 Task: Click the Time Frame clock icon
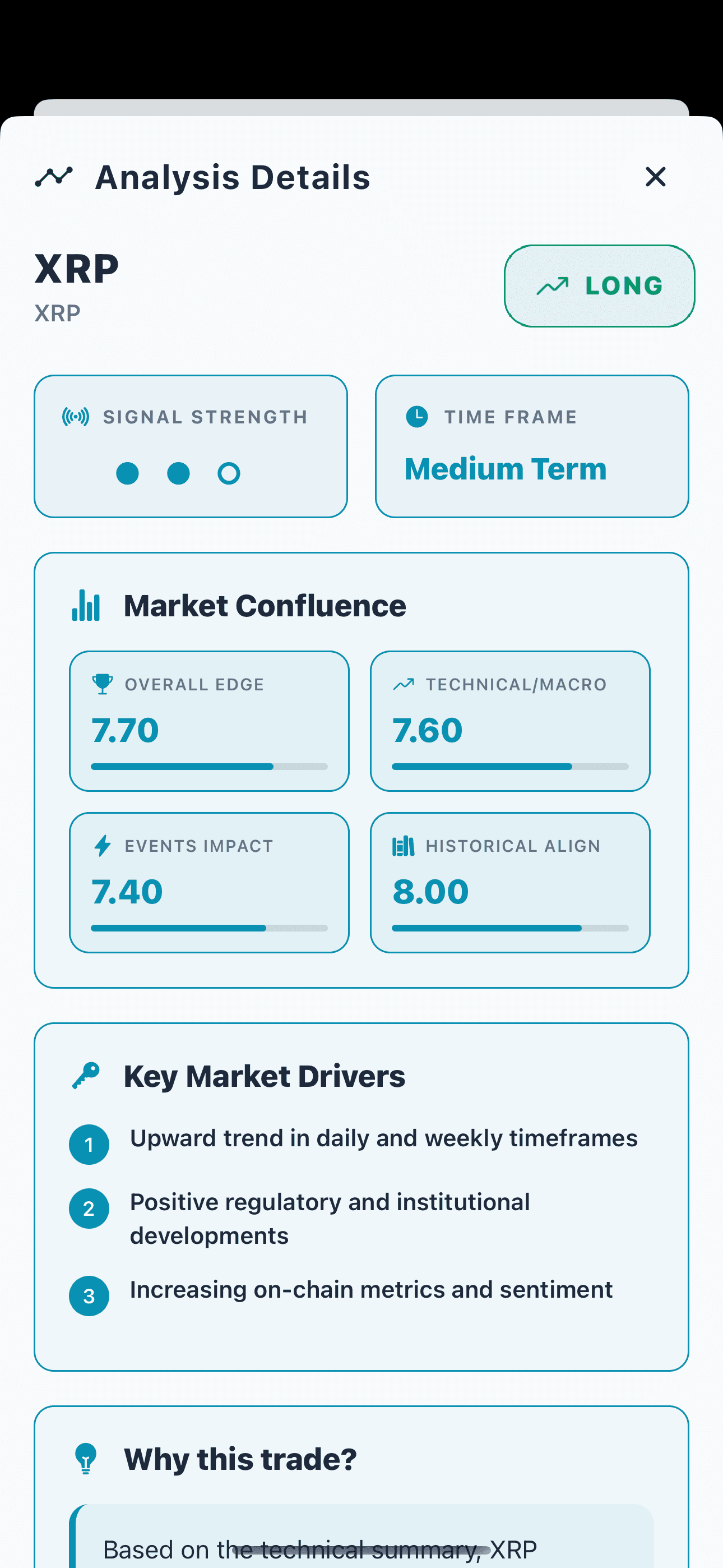point(417,417)
